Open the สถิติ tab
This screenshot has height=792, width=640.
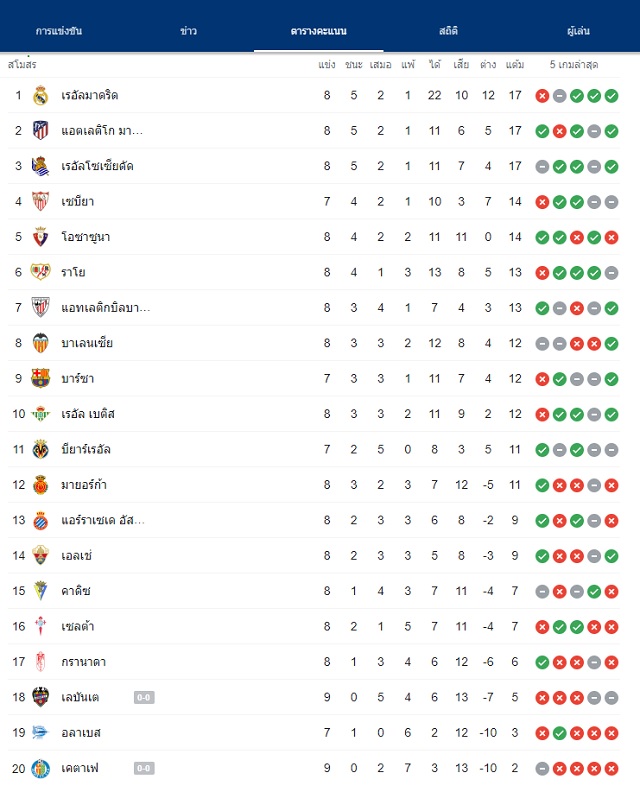tap(448, 31)
